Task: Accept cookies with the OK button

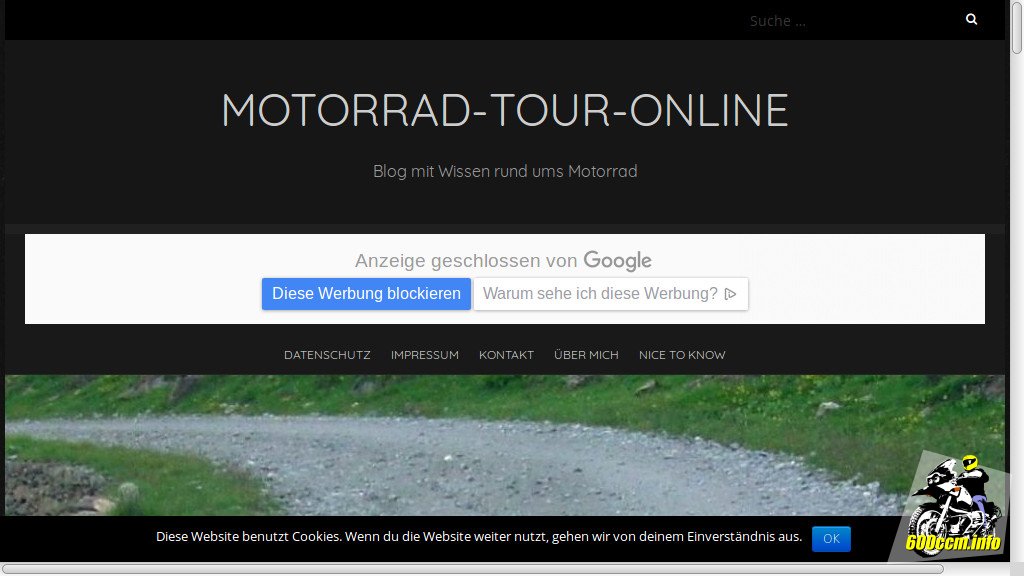Action: coord(831,539)
